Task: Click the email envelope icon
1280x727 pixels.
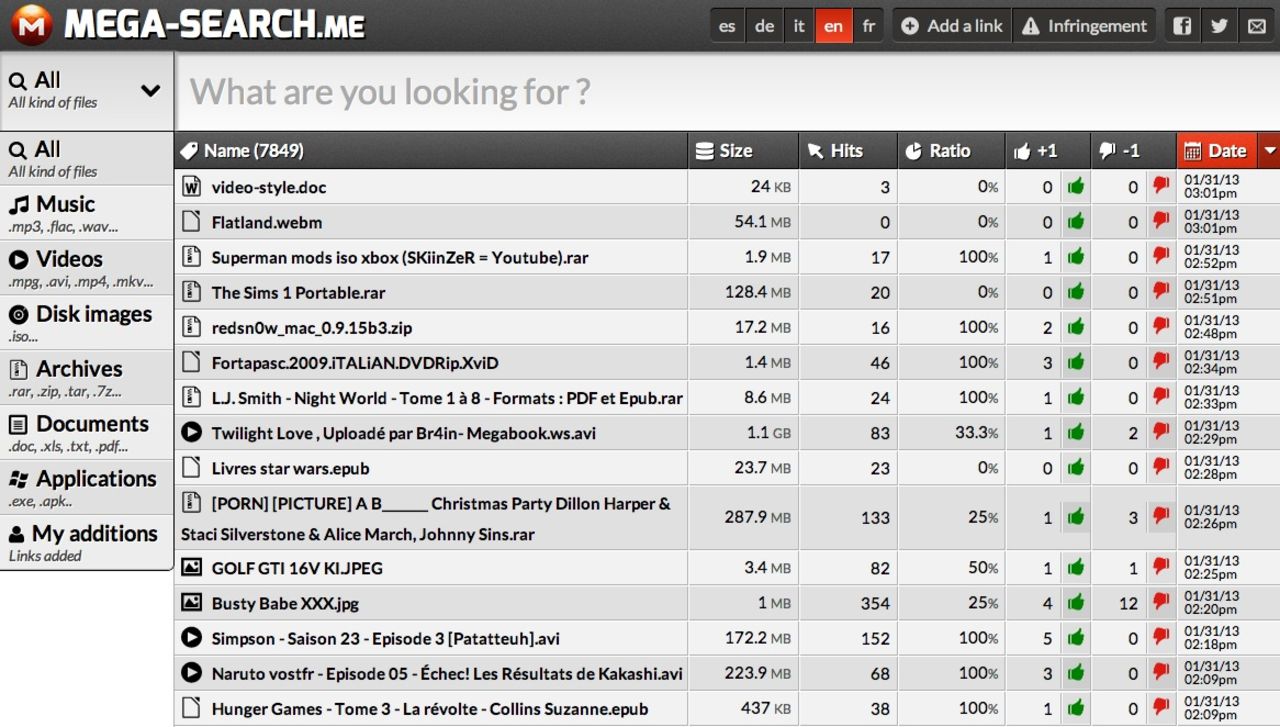Action: (x=1256, y=26)
